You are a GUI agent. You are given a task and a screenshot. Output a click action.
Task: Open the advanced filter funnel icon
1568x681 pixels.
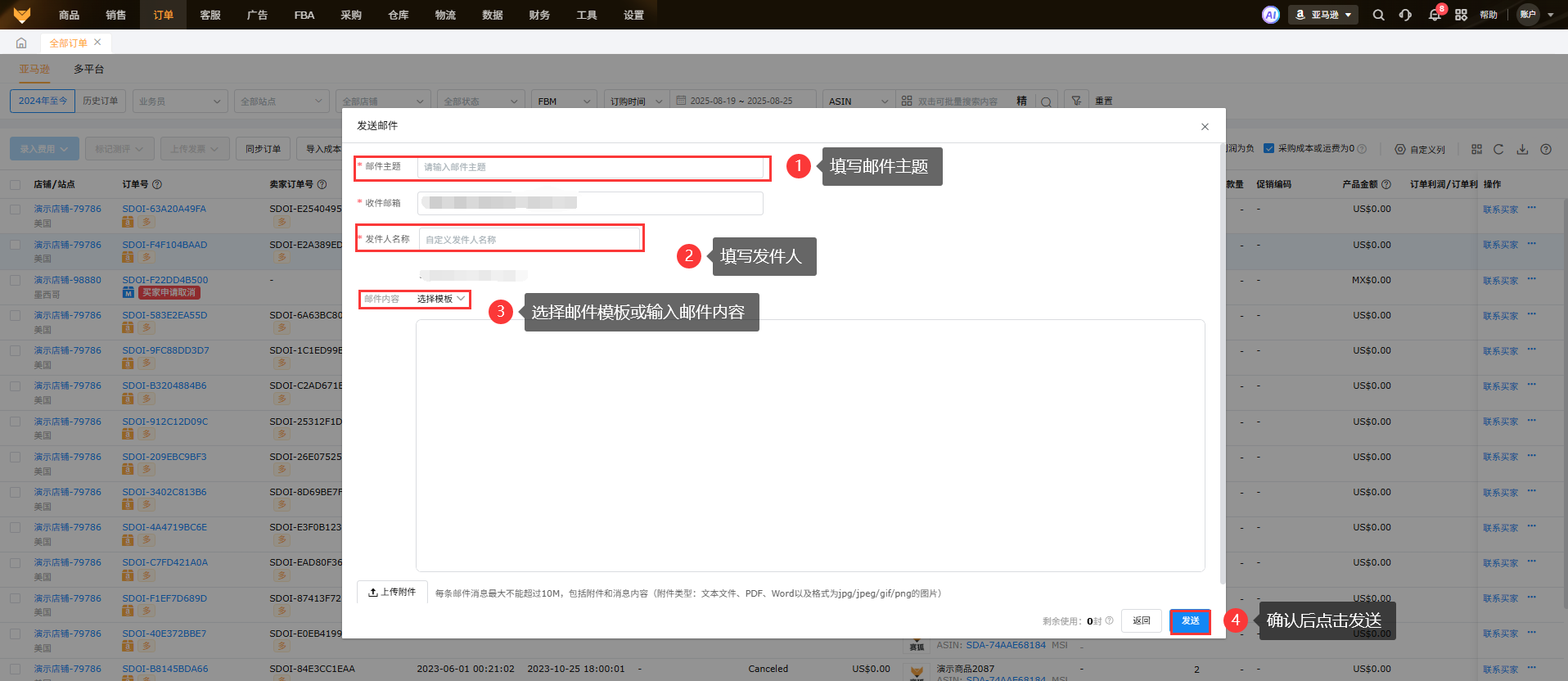(1076, 101)
